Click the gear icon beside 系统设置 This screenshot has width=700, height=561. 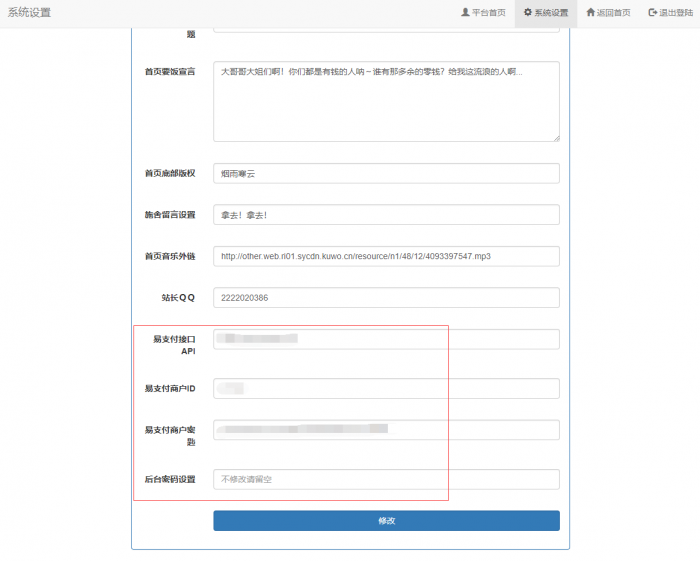[528, 13]
